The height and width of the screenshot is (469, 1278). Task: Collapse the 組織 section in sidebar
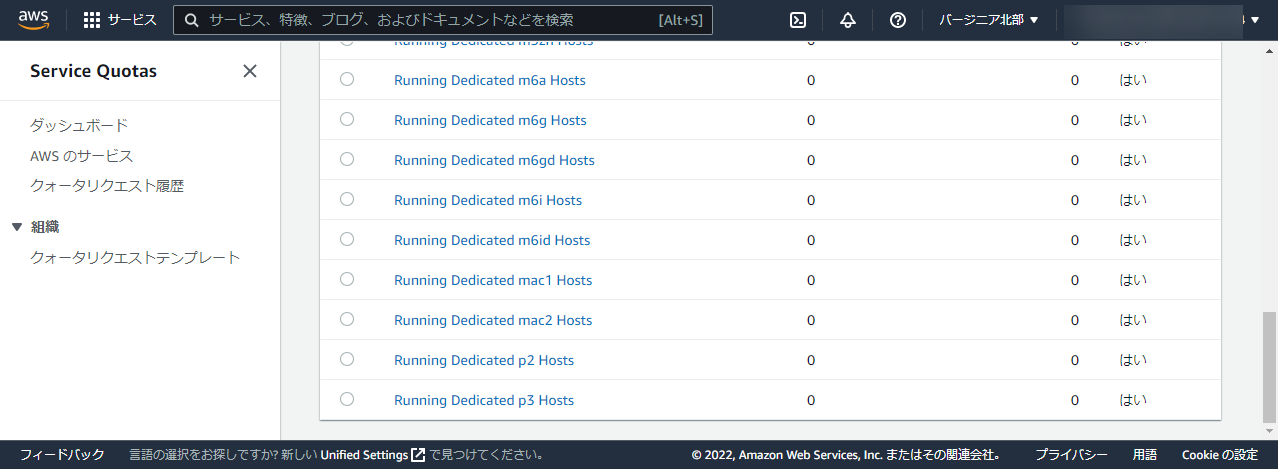tap(17, 227)
